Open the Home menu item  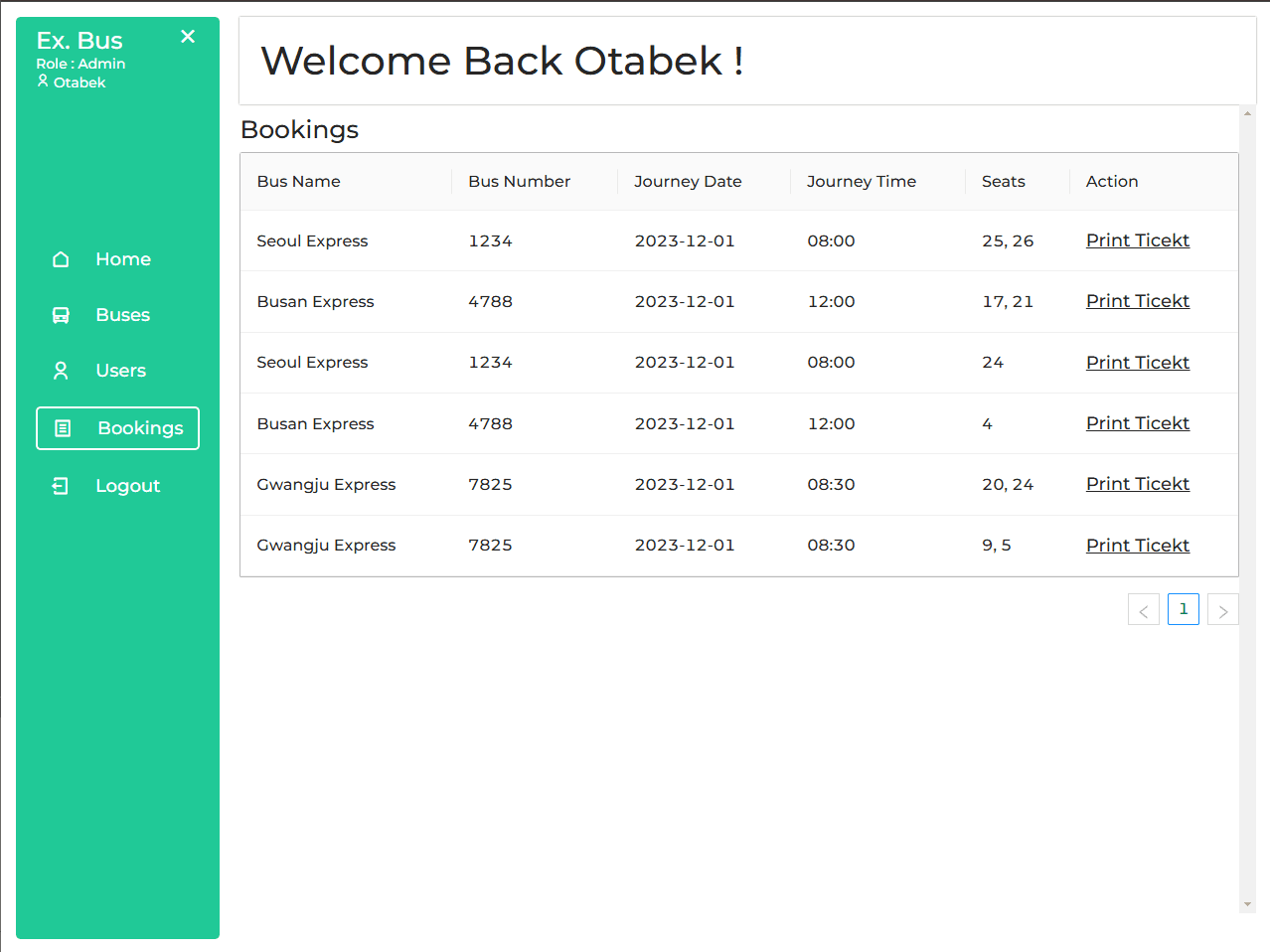[122, 259]
